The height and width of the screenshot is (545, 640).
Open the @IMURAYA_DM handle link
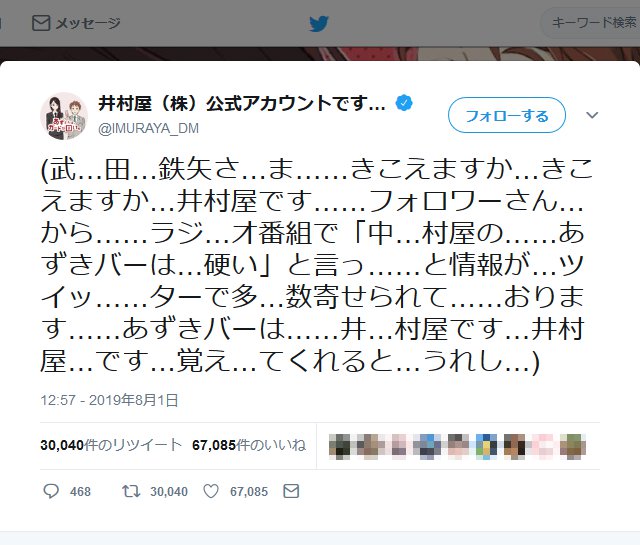point(148,128)
